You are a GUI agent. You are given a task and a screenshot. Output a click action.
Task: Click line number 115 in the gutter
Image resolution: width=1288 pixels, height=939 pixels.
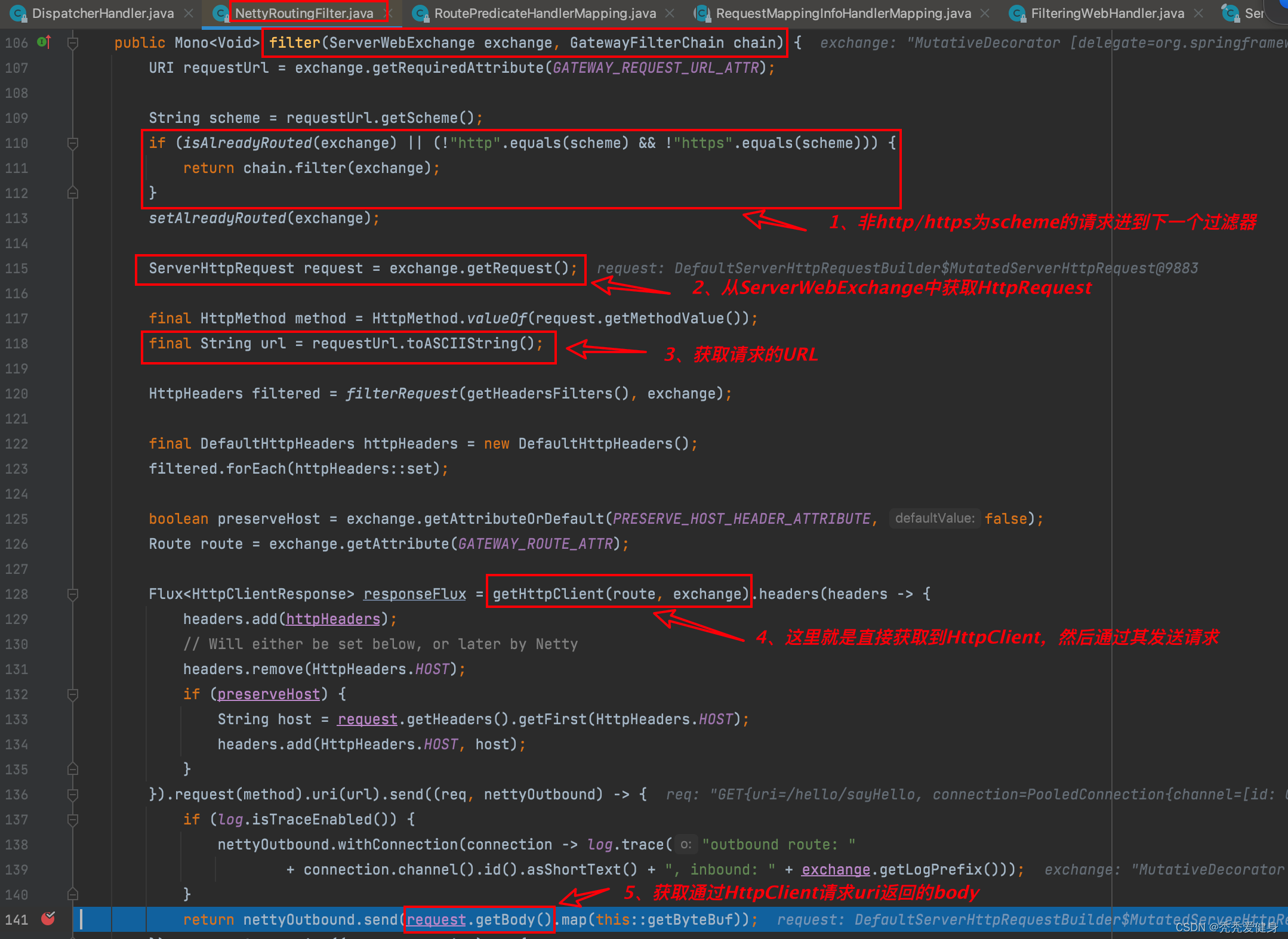click(17, 268)
